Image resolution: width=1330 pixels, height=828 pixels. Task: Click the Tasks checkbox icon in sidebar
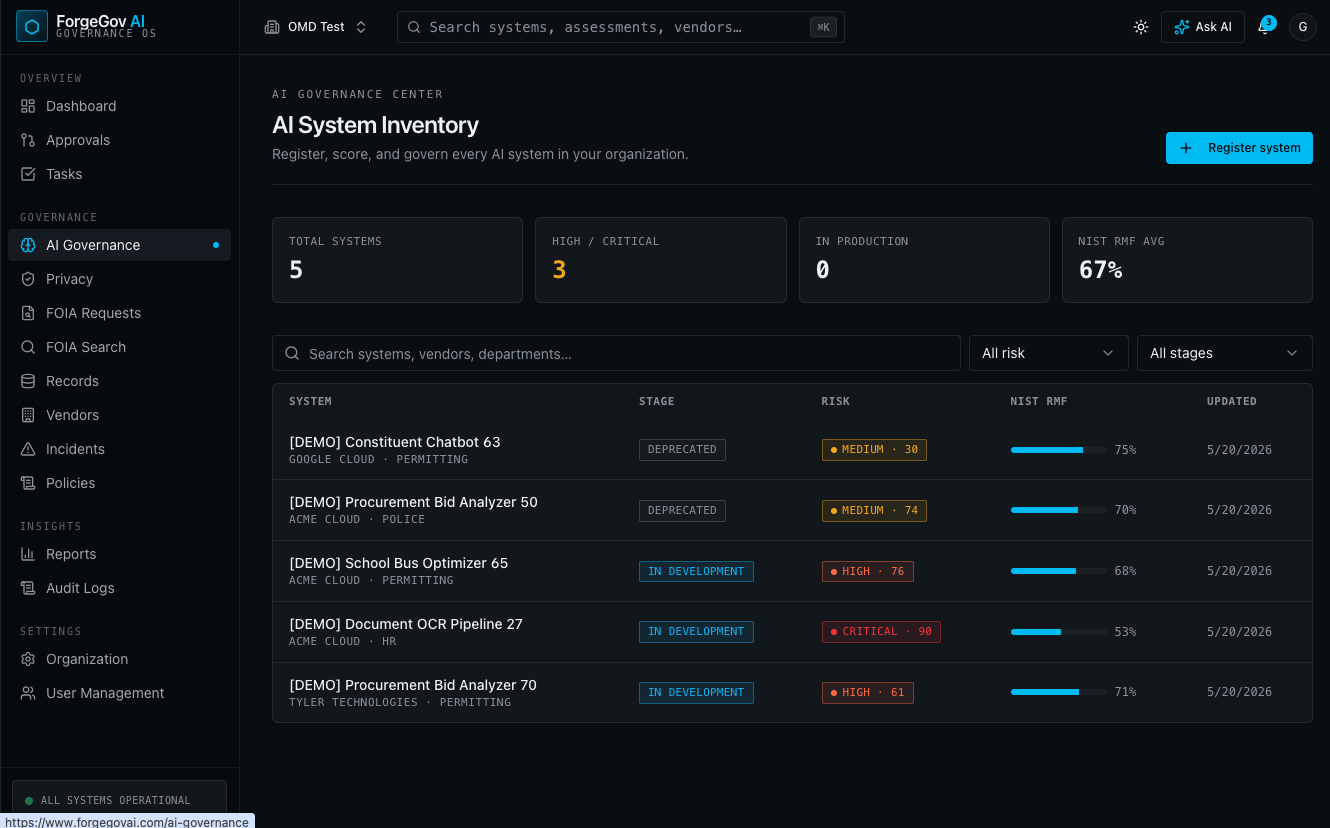[x=28, y=174]
